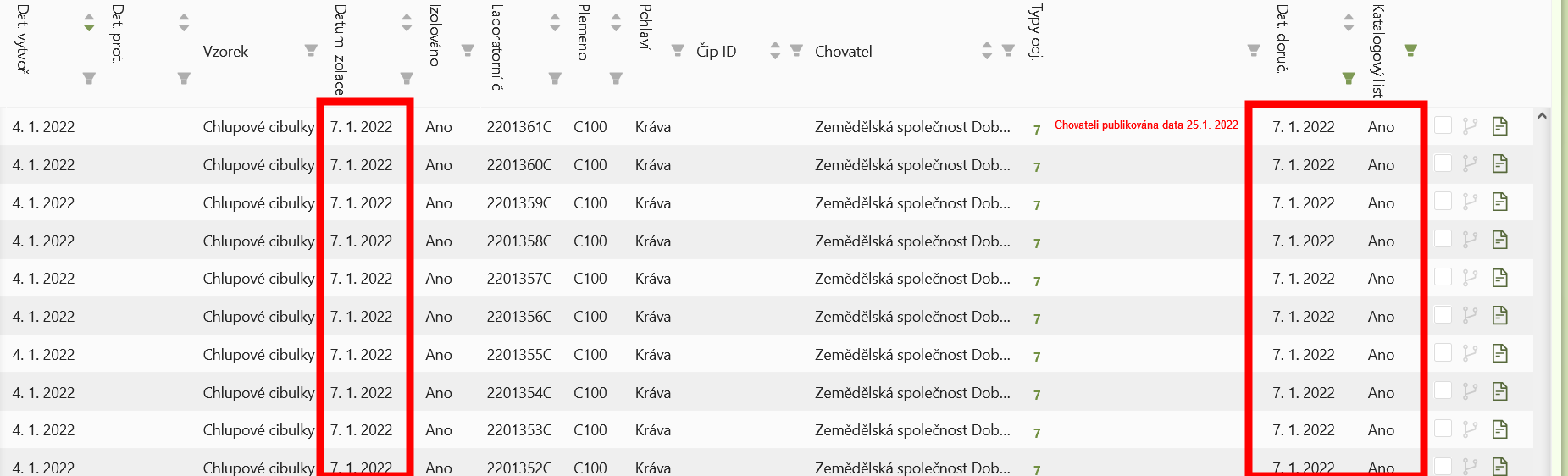Check the box in row 2201355C
Screen dimensions: 1568x476
pos(1443,353)
